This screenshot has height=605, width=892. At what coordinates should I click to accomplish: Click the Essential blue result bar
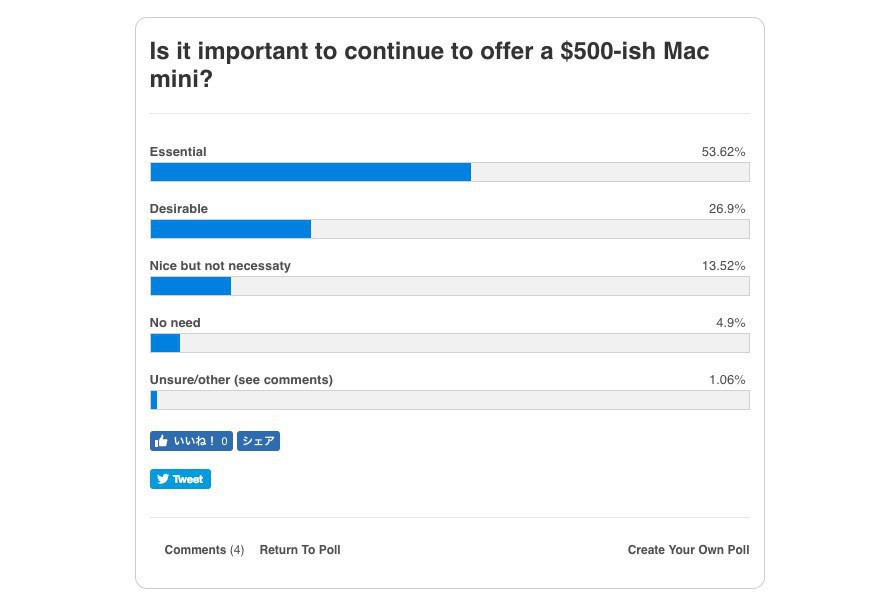(310, 172)
